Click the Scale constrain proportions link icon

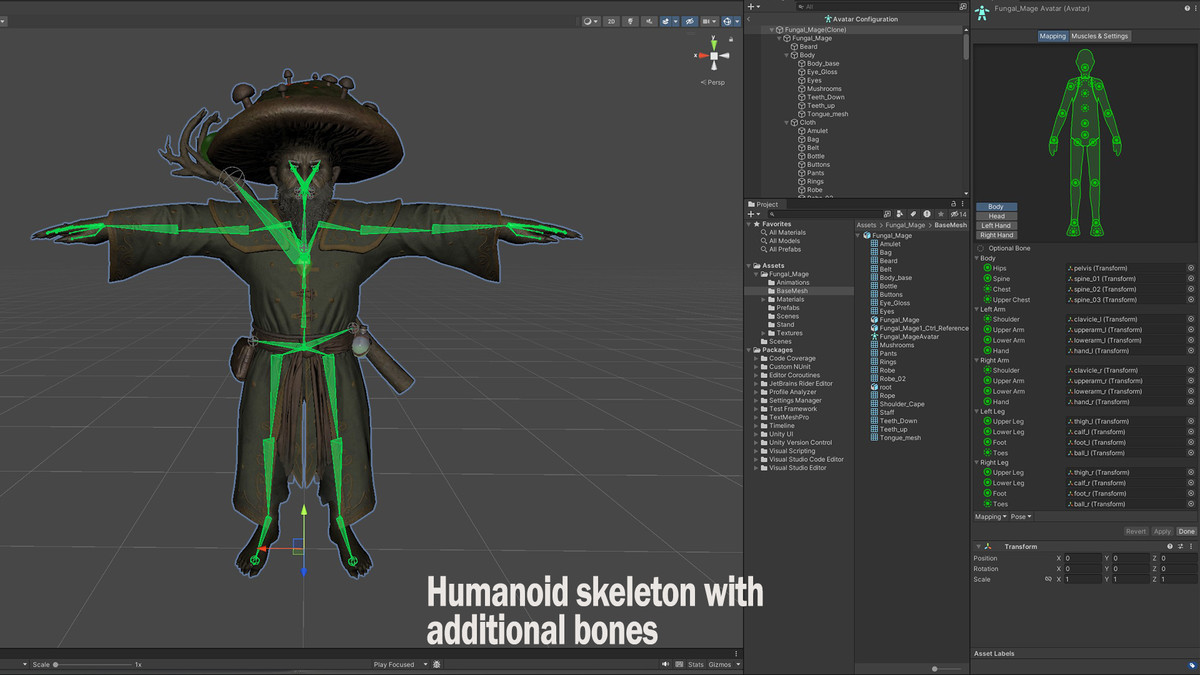coord(1048,579)
